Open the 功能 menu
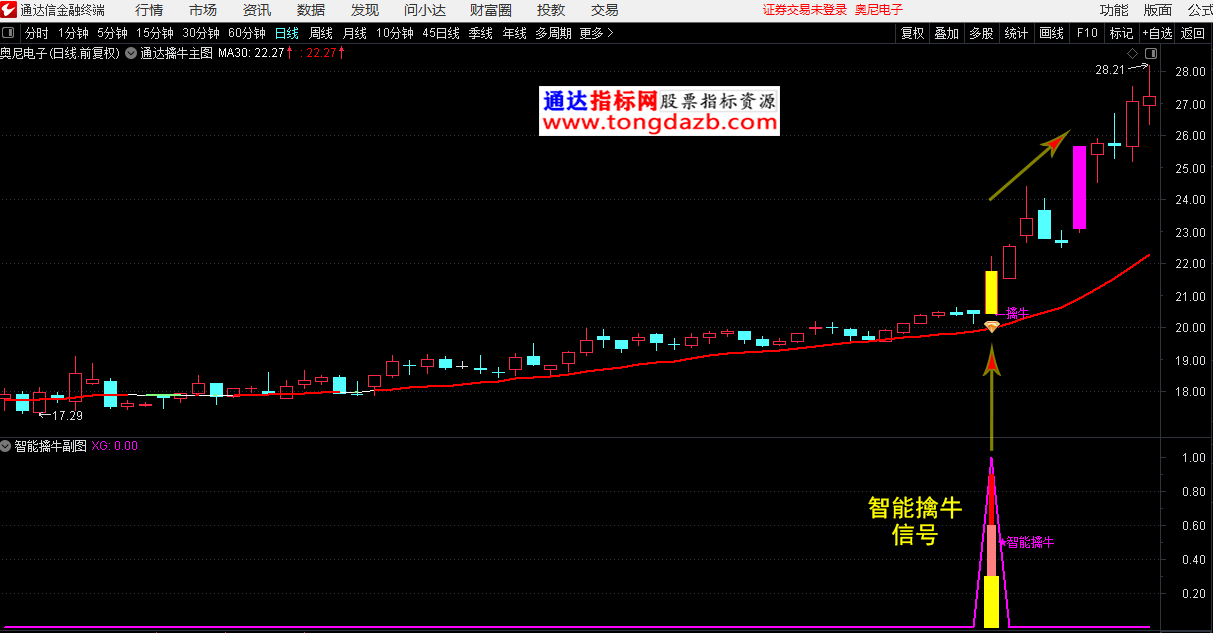 pyautogui.click(x=1114, y=10)
